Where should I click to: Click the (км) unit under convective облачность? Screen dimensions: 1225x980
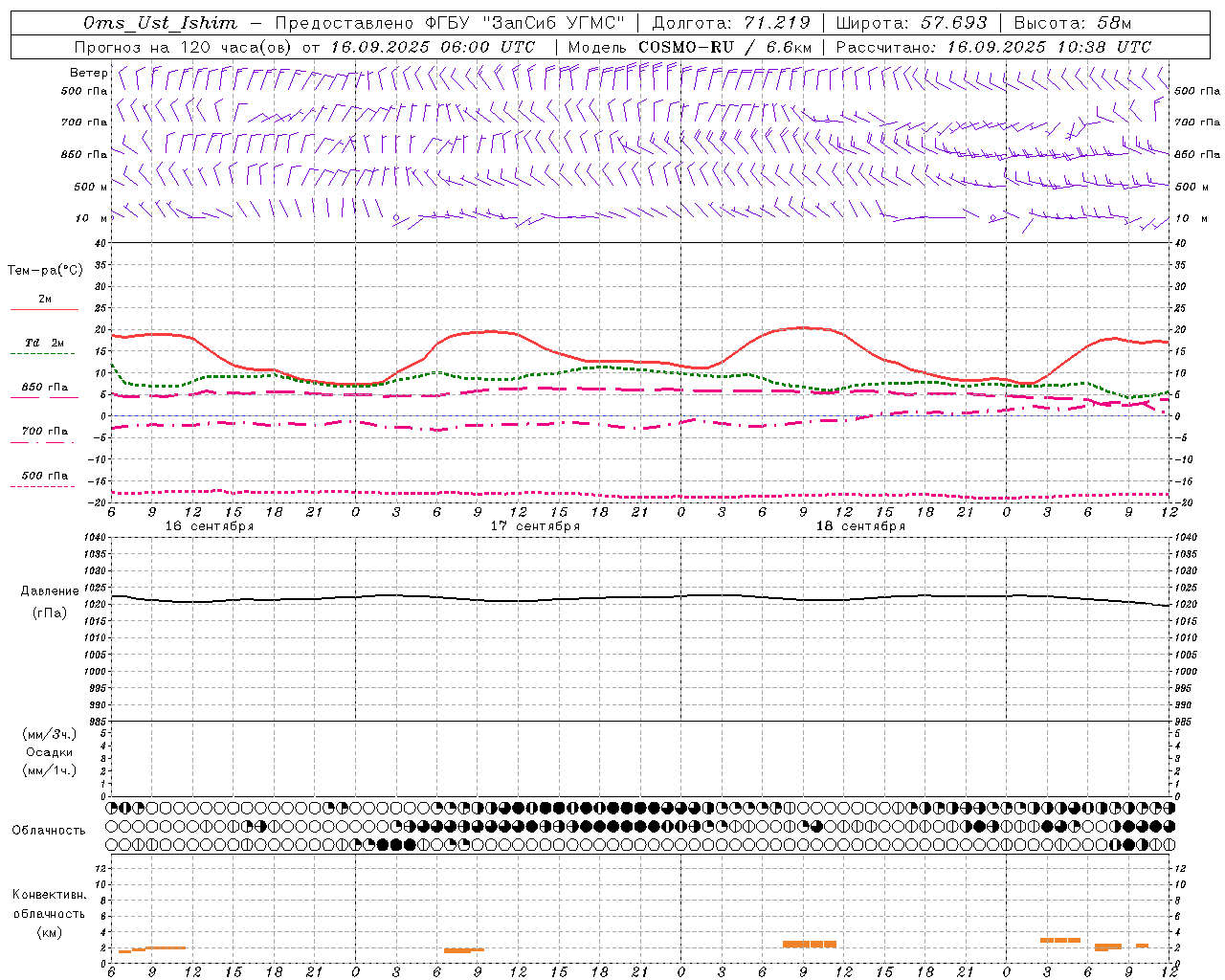tap(49, 932)
